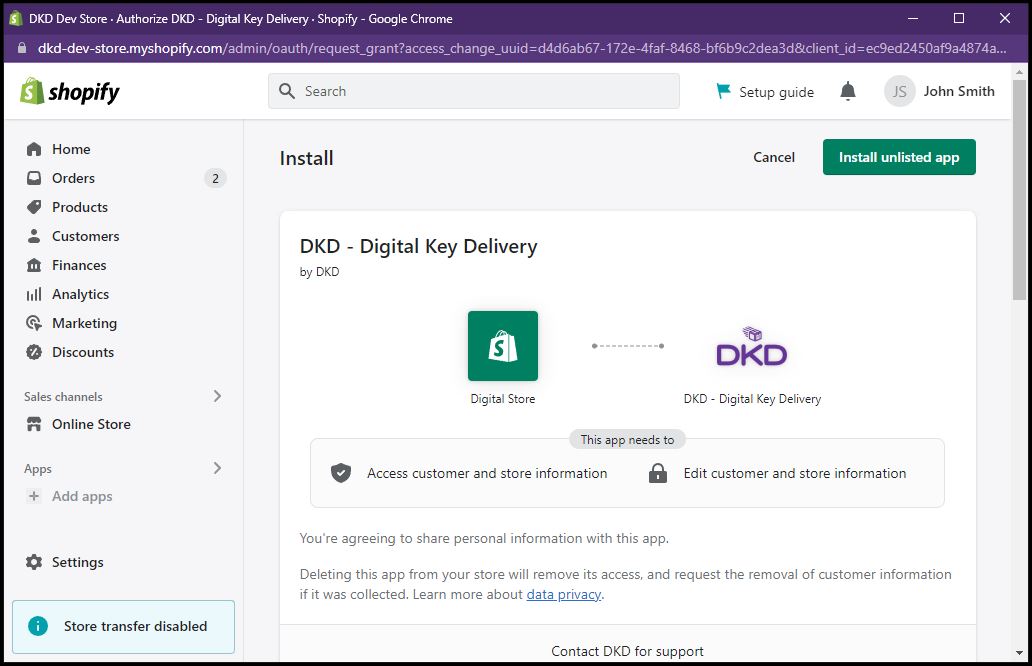The width and height of the screenshot is (1032, 666).
Task: Focus the Search input field
Action: point(474,91)
